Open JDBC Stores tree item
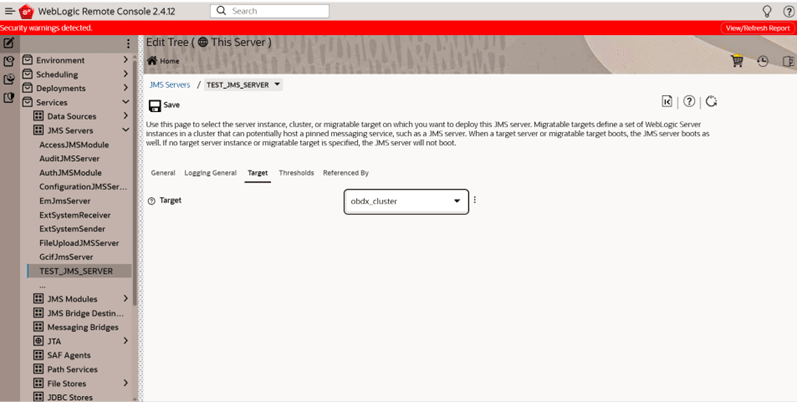 click(x=70, y=397)
